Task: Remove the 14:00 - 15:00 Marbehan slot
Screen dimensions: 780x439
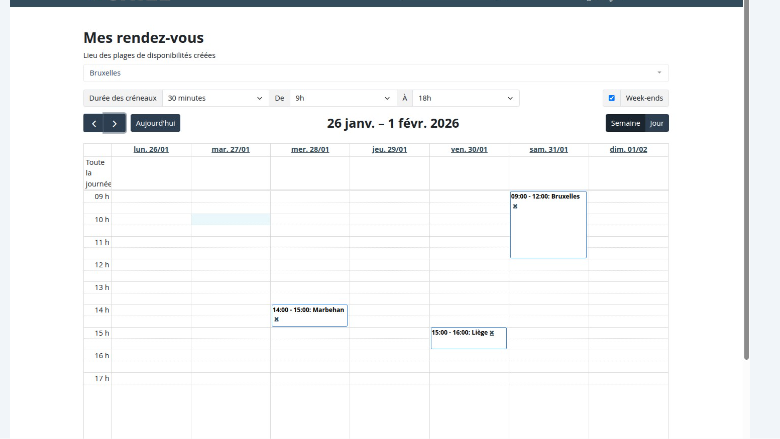Action: 276,319
